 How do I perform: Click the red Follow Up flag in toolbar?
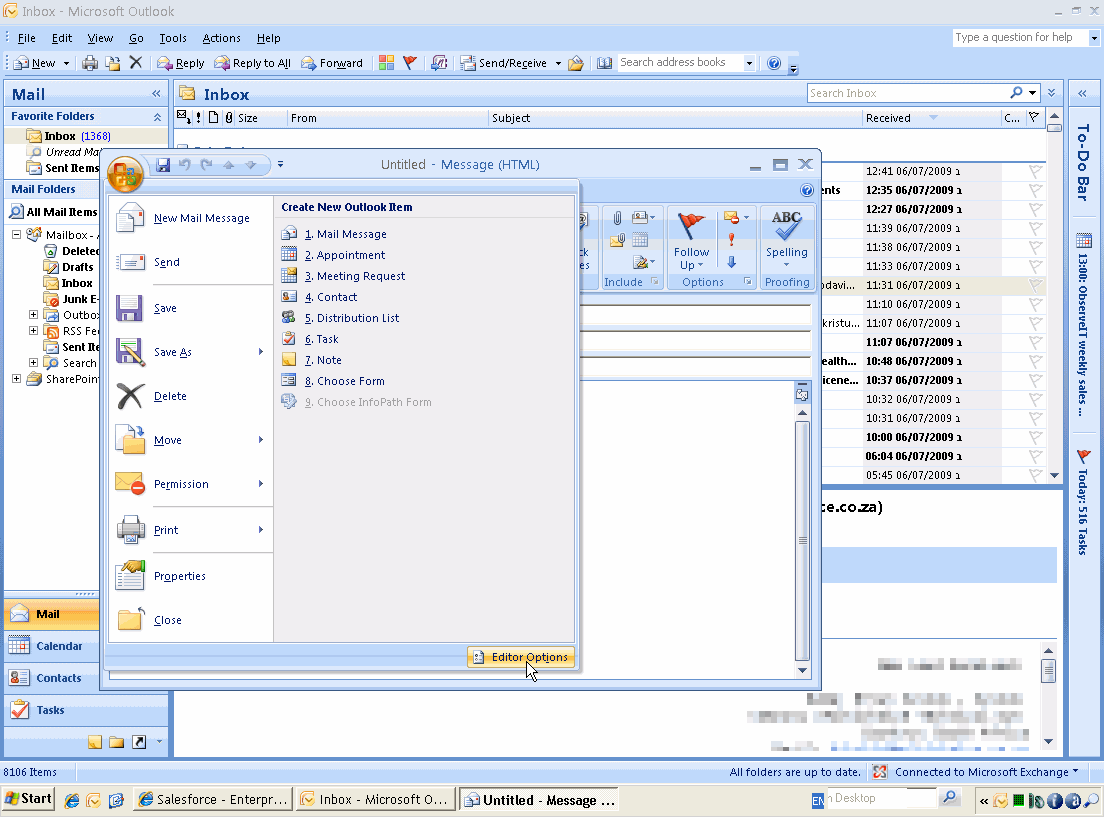(x=410, y=63)
